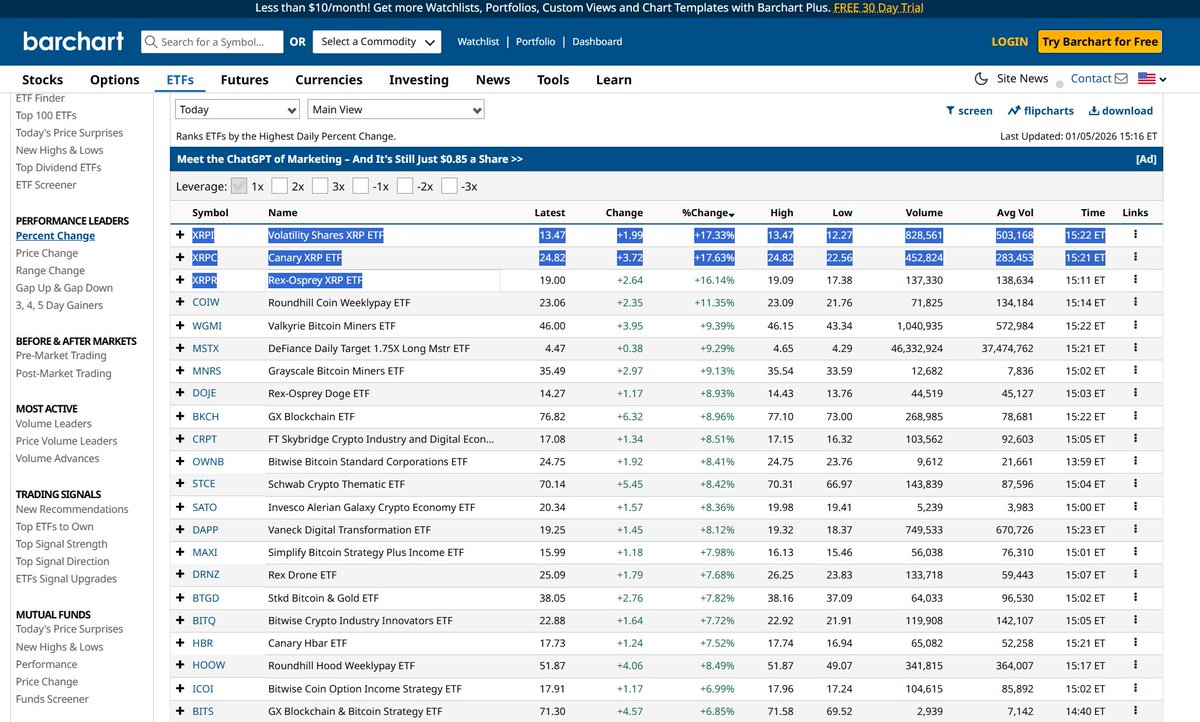Open the Links menu for XRPI row
This screenshot has width=1200, height=722.
pos(1135,234)
